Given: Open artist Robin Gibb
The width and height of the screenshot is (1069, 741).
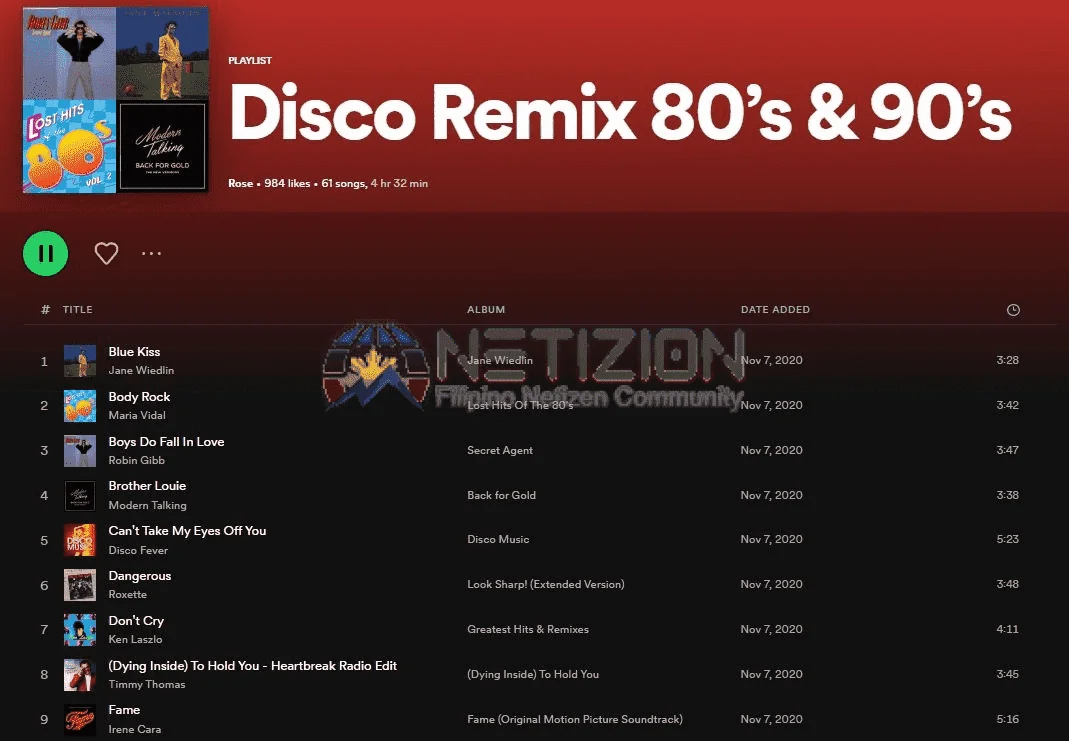Looking at the screenshot, I should (136, 460).
